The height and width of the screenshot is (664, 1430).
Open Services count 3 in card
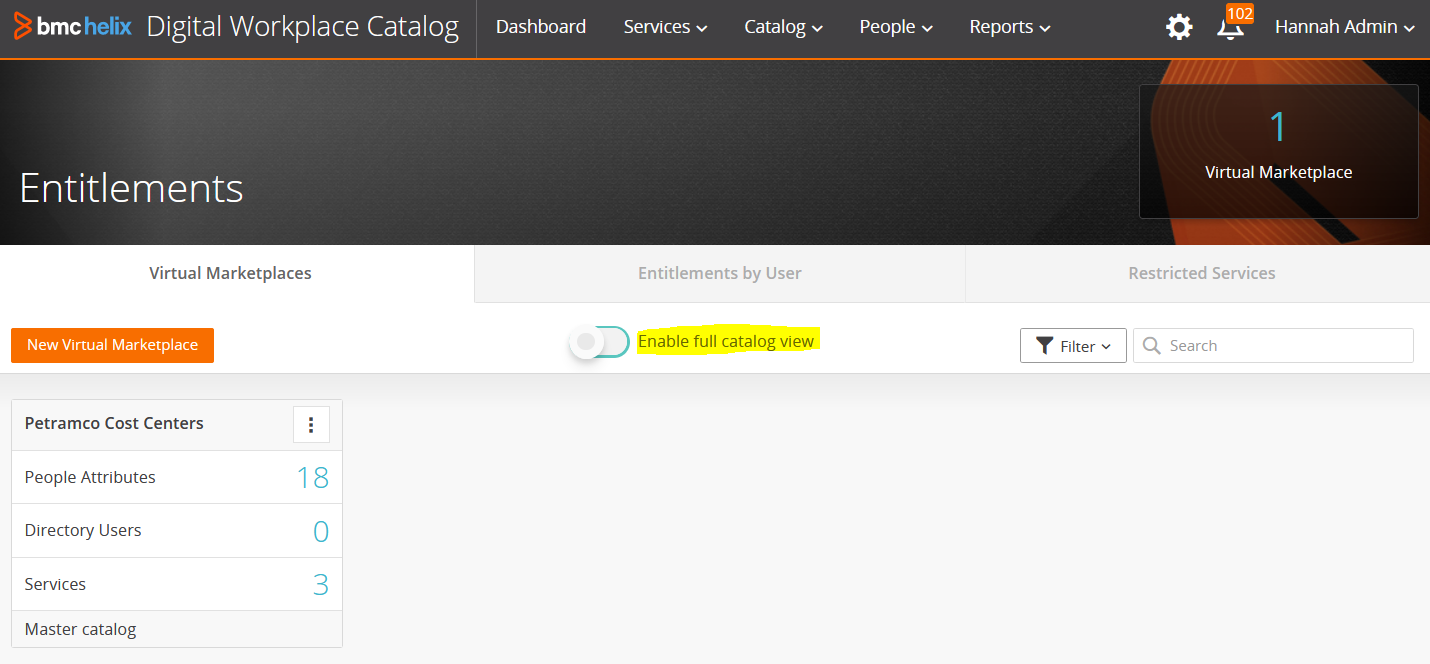[x=320, y=585]
